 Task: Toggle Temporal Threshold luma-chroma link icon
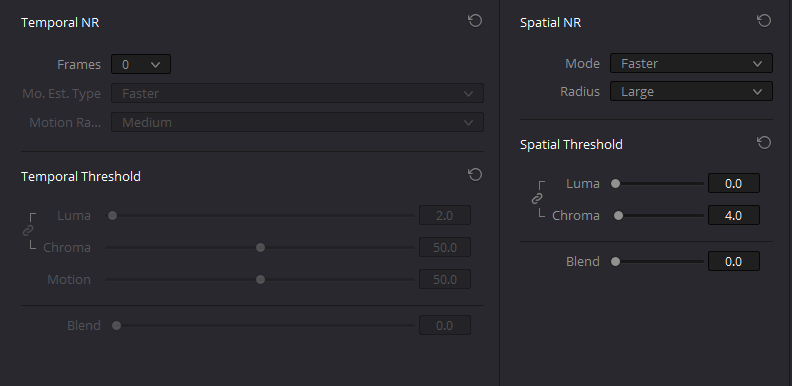28,230
